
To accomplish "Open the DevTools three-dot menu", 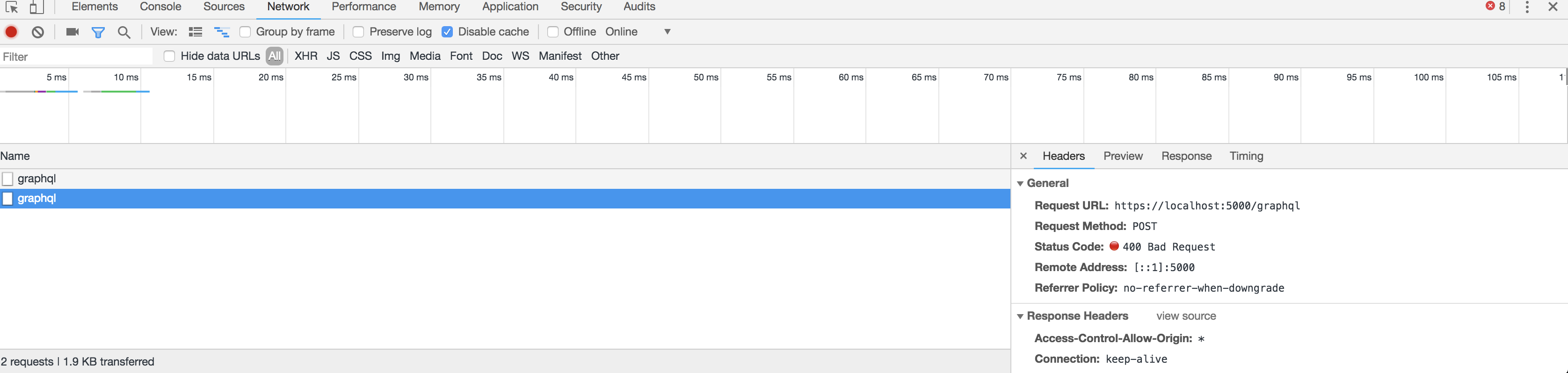I will (x=1527, y=7).
